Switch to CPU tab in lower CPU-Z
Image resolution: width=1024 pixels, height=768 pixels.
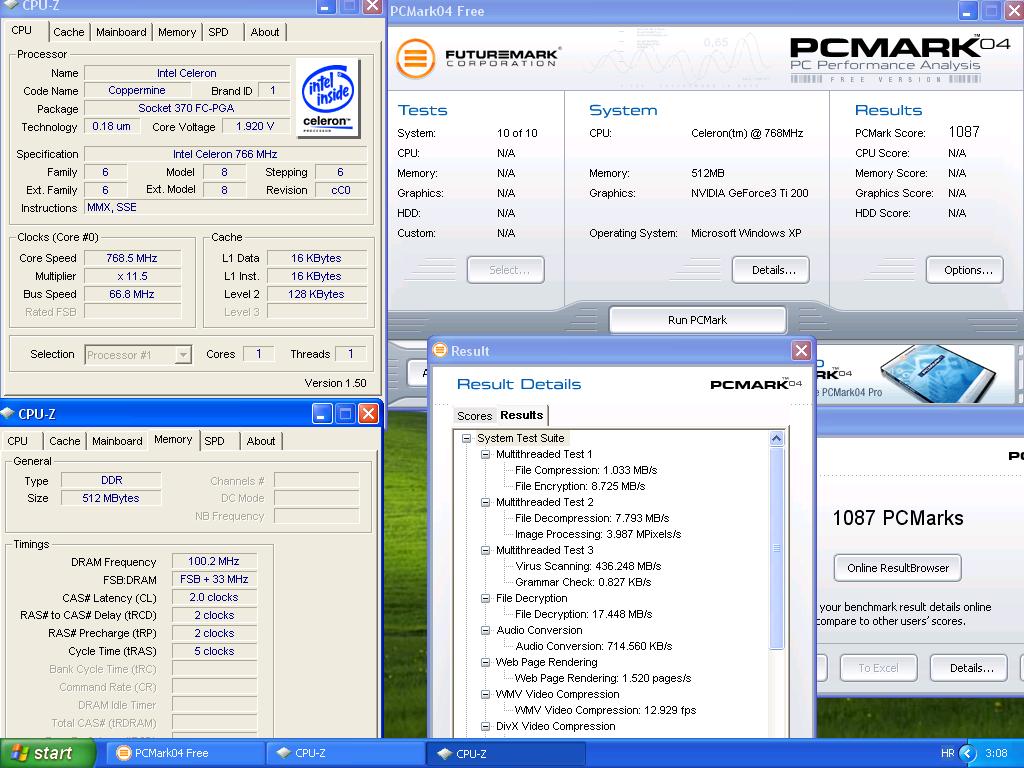pos(18,441)
